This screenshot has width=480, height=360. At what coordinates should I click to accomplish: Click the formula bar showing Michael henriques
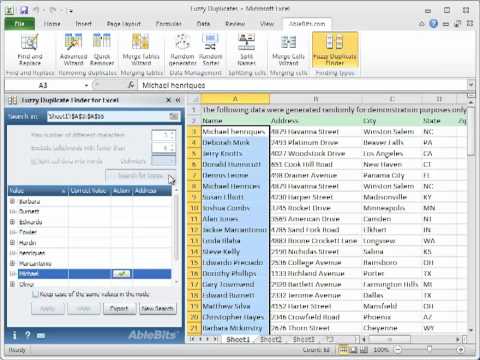pos(302,85)
